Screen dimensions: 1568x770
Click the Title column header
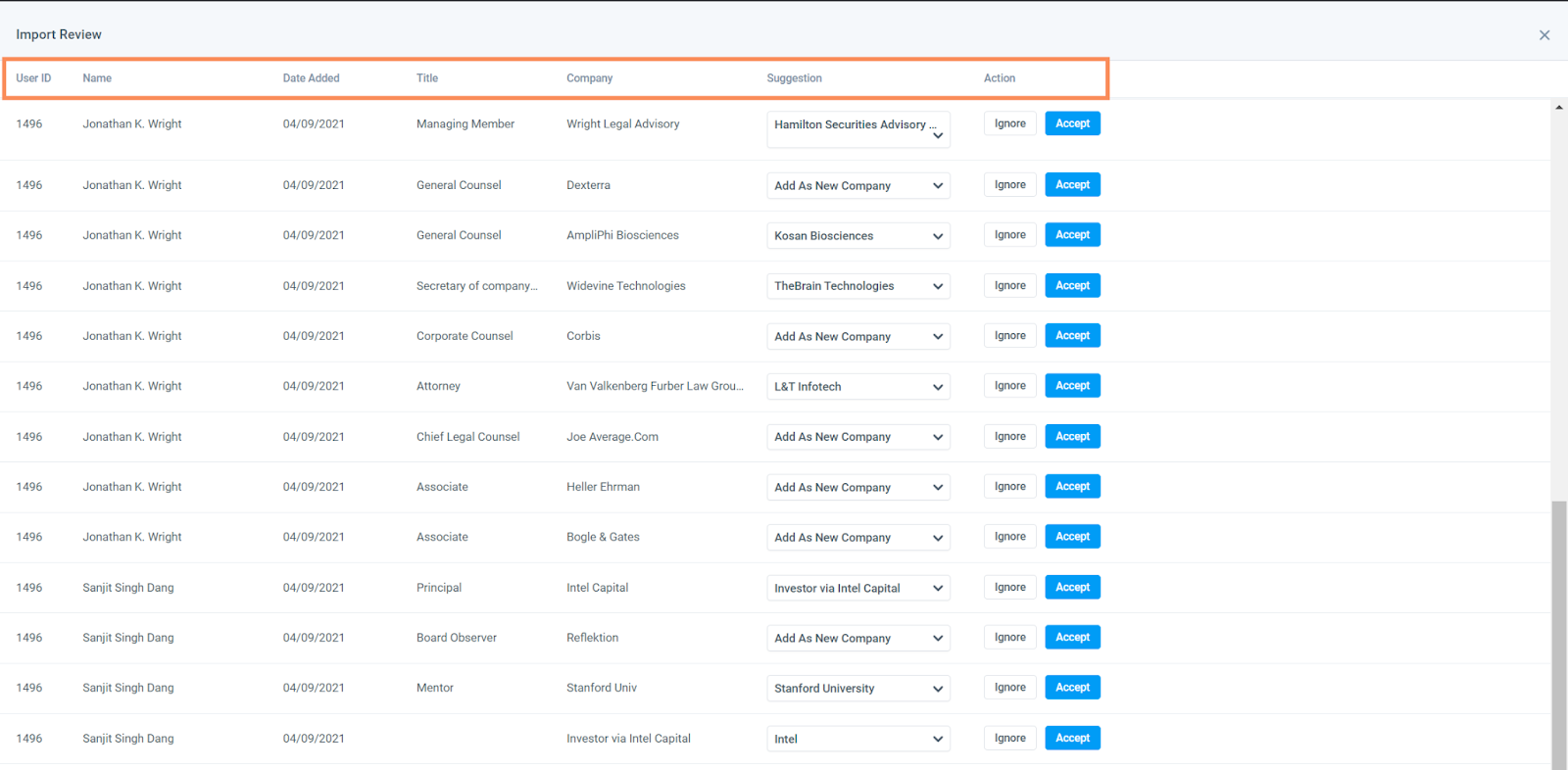(427, 78)
